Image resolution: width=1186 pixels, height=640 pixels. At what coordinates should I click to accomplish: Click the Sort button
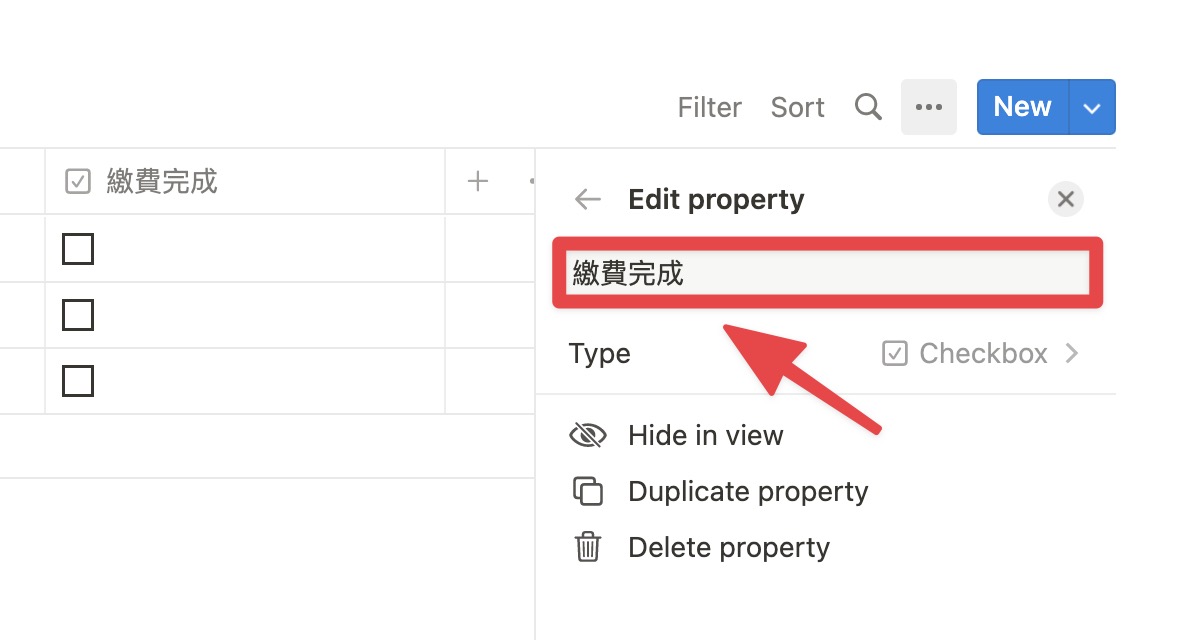[797, 107]
